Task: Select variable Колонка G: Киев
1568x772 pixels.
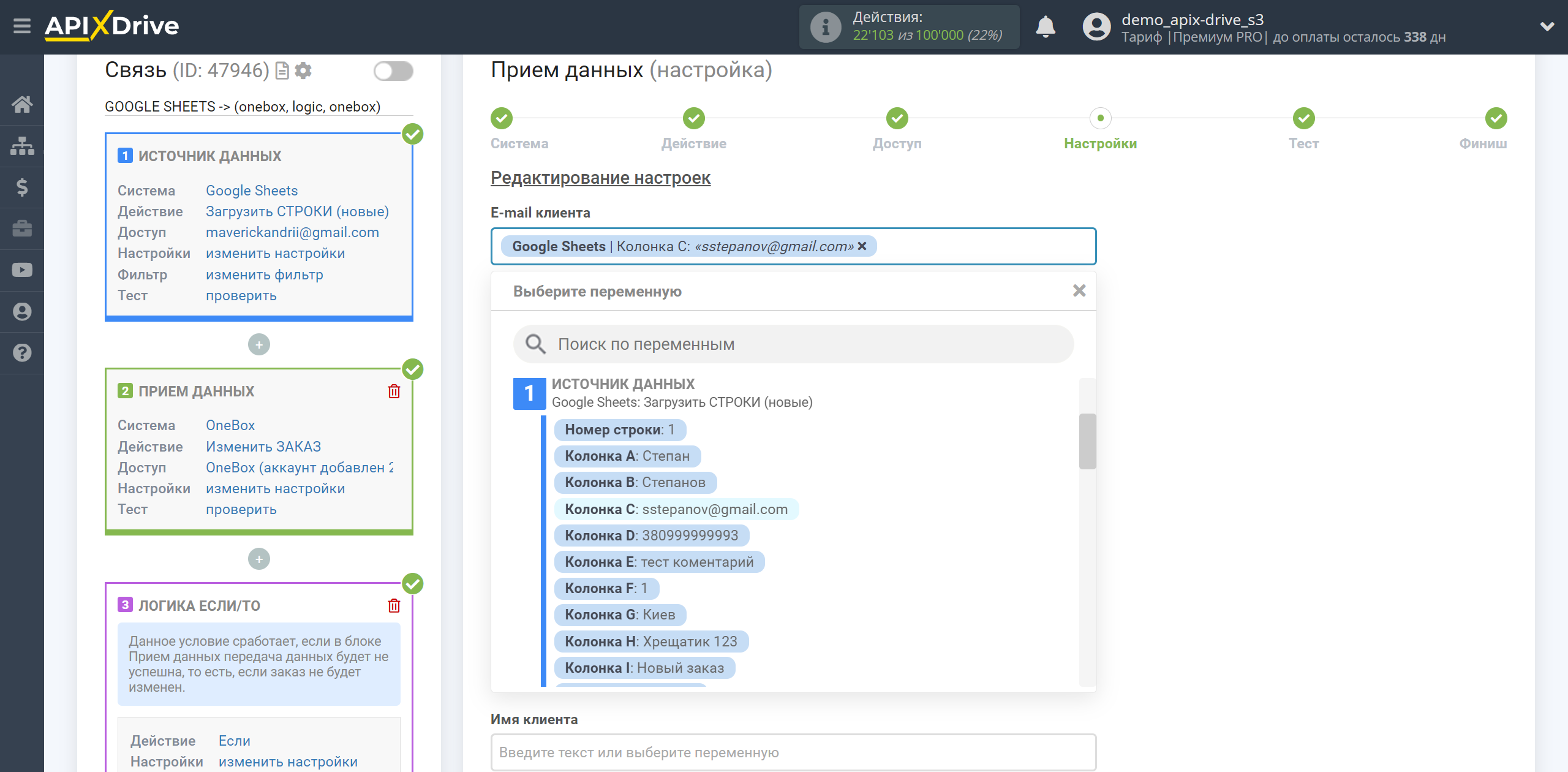Action: 620,615
